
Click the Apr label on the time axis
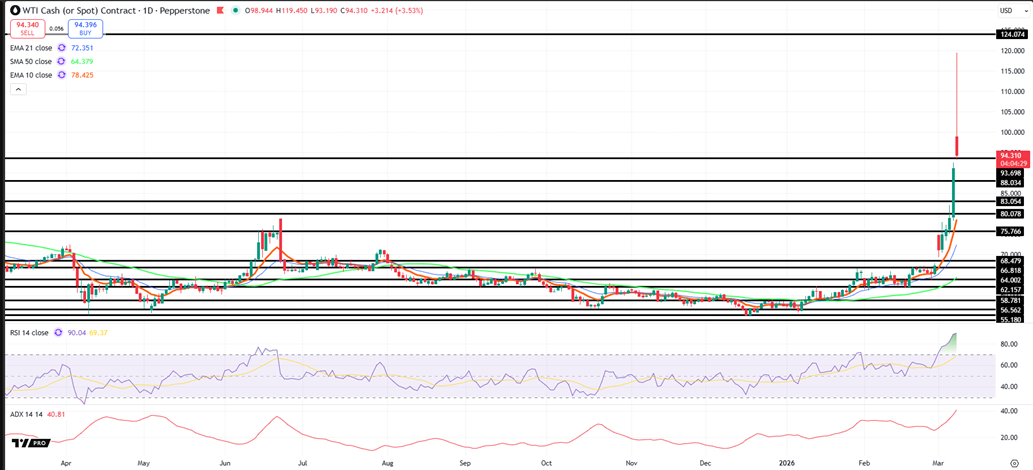[x=65, y=463]
